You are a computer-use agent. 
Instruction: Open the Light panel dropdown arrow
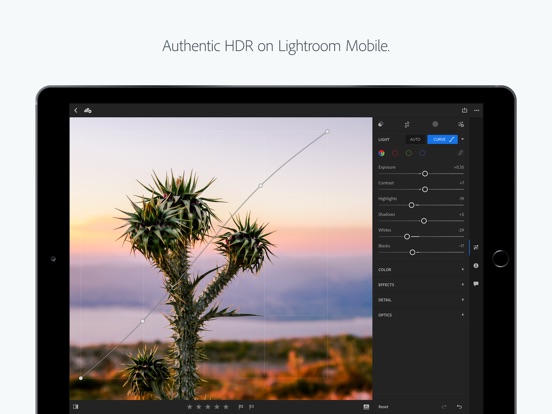click(x=463, y=139)
